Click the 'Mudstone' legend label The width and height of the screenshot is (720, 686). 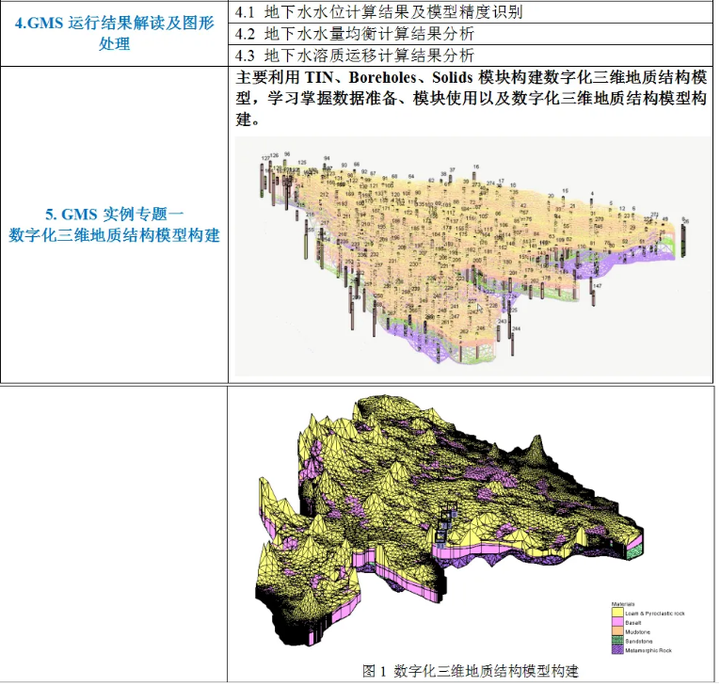pyautogui.click(x=638, y=632)
